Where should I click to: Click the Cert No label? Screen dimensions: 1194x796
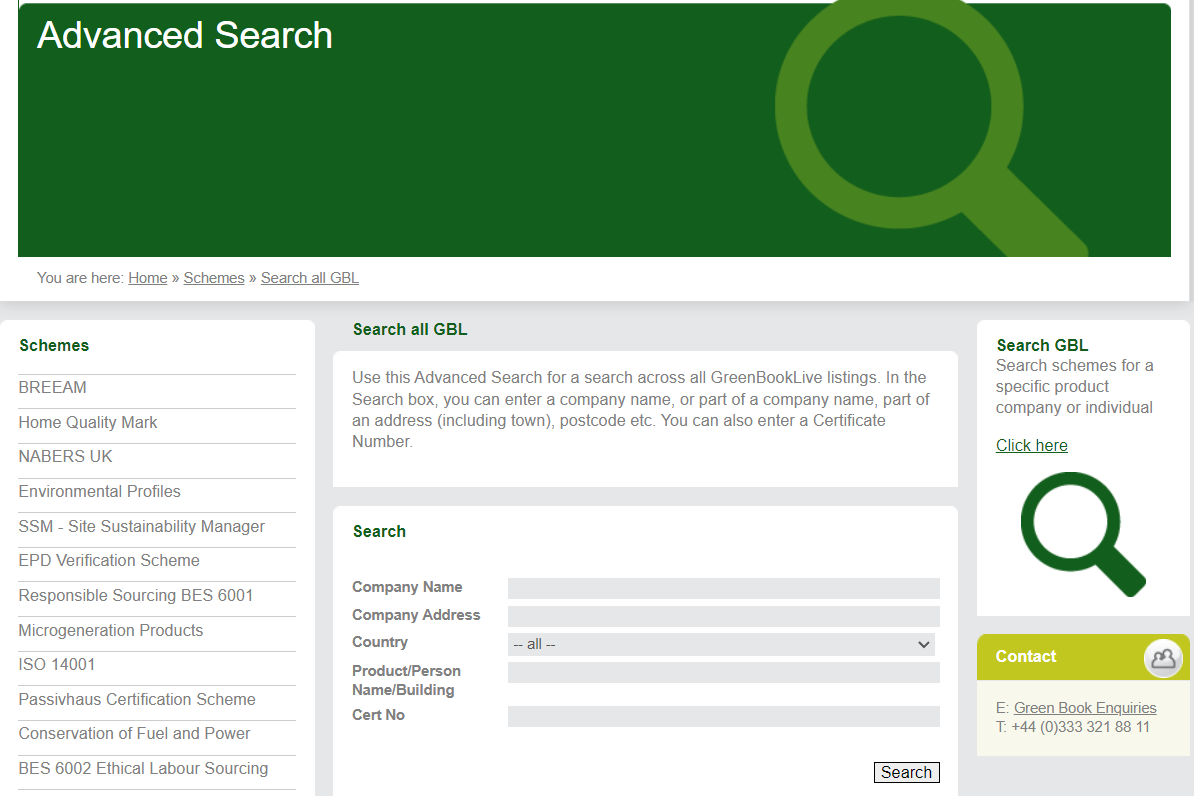point(378,715)
